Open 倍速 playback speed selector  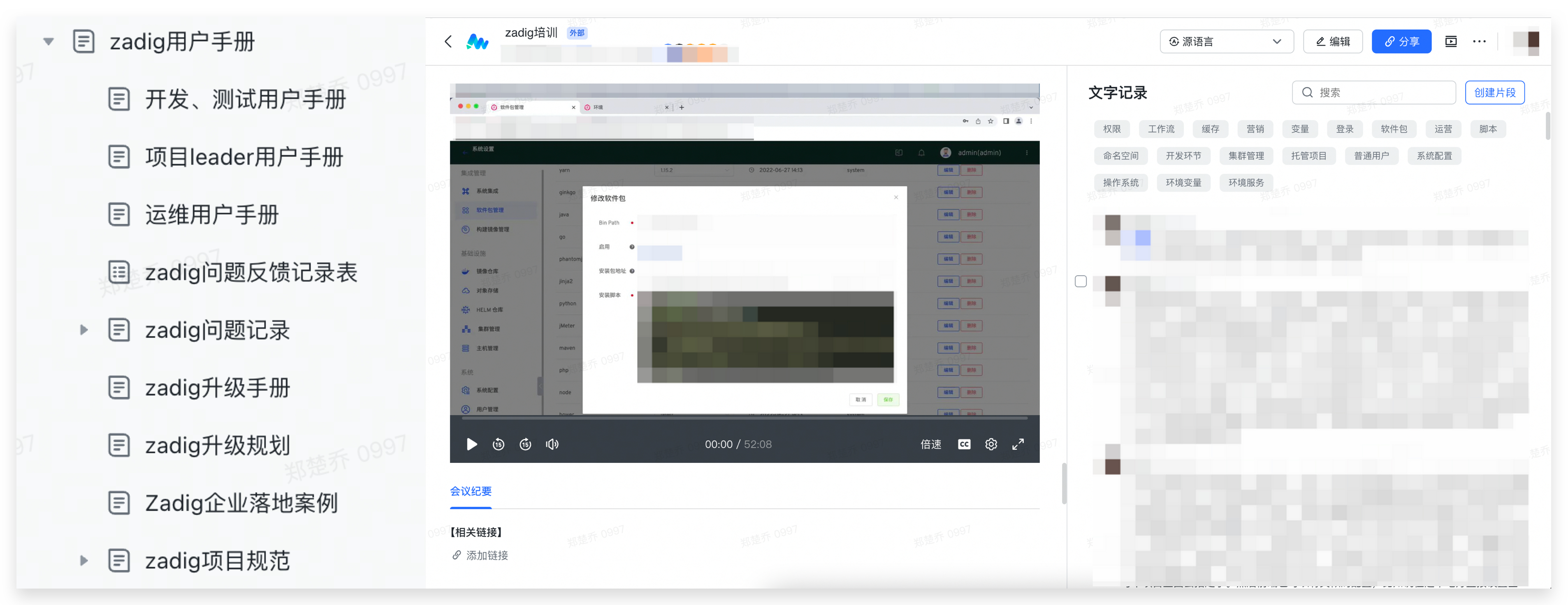pos(930,444)
